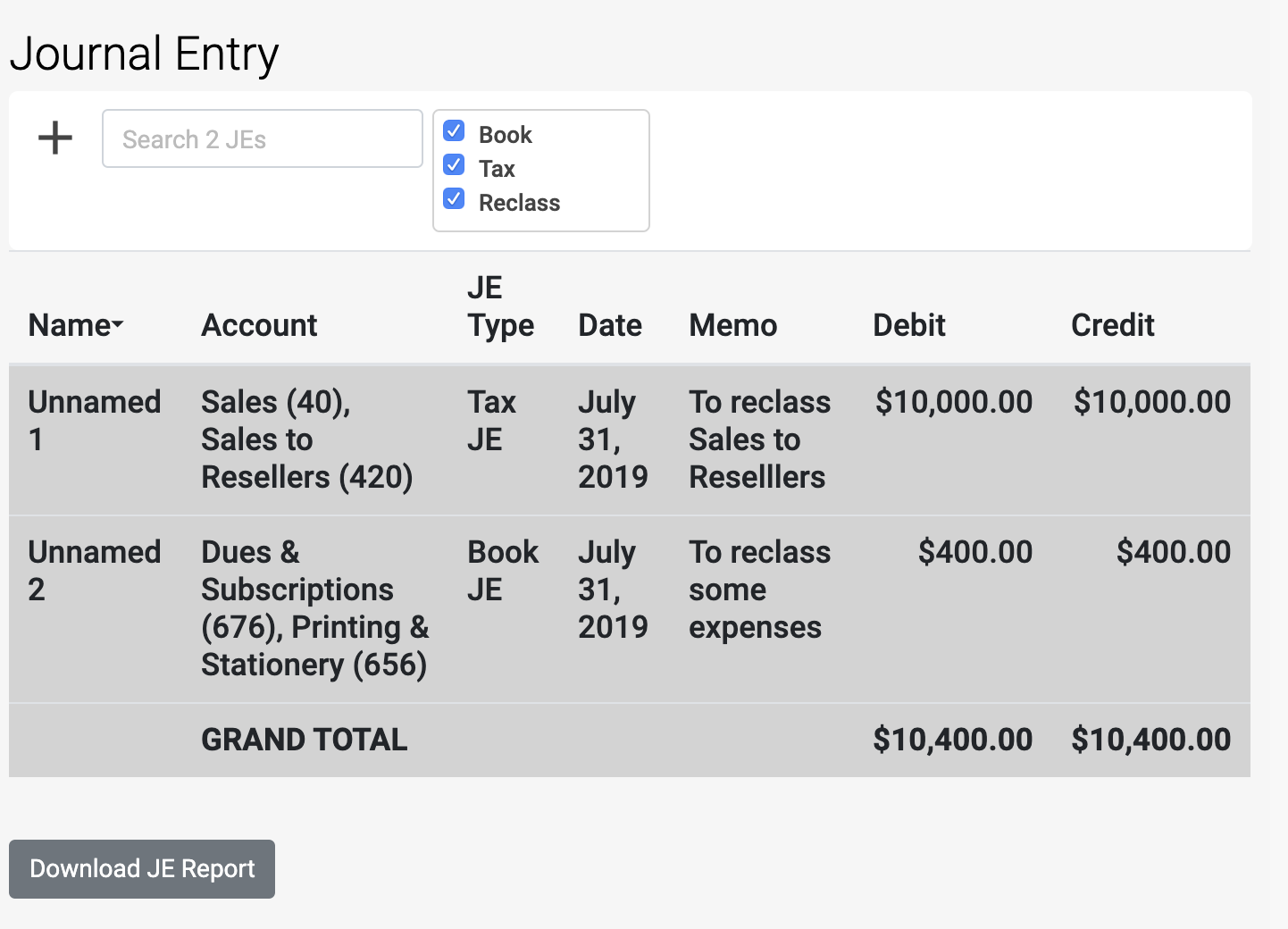1288x929 pixels.
Task: Click the Memo column header
Action: (x=732, y=325)
